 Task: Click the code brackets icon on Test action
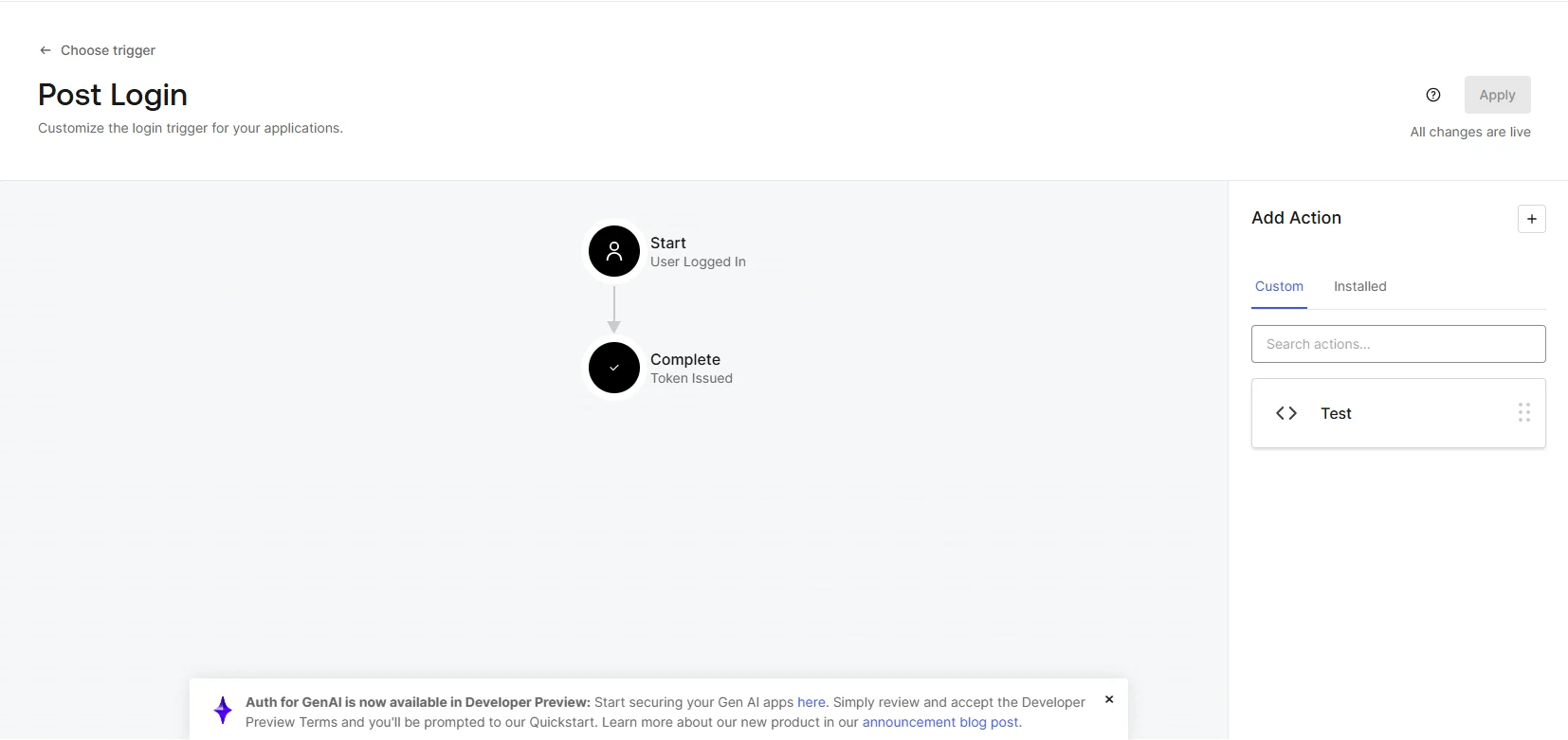[1285, 413]
